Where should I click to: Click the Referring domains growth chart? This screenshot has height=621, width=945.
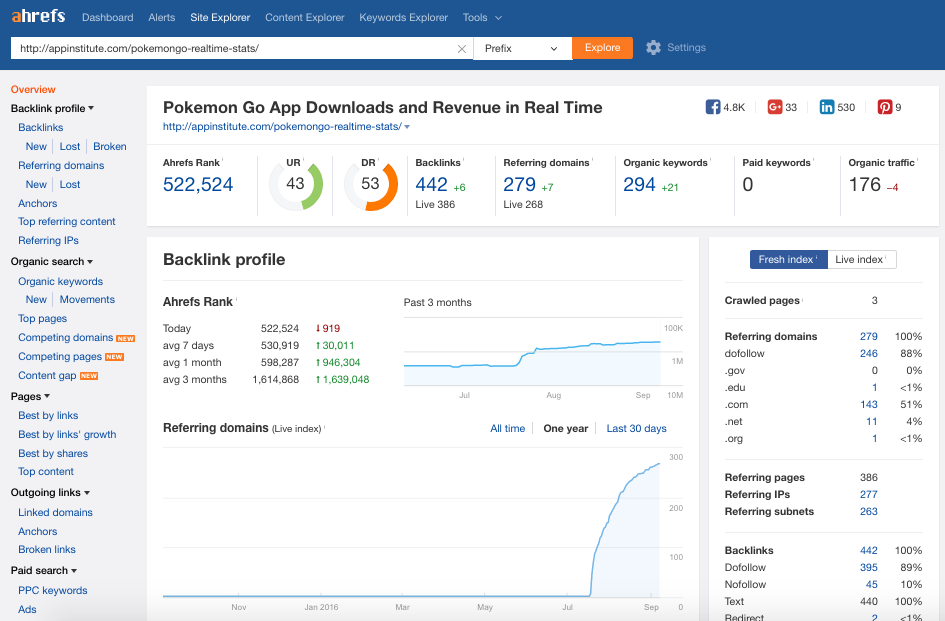pos(422,529)
